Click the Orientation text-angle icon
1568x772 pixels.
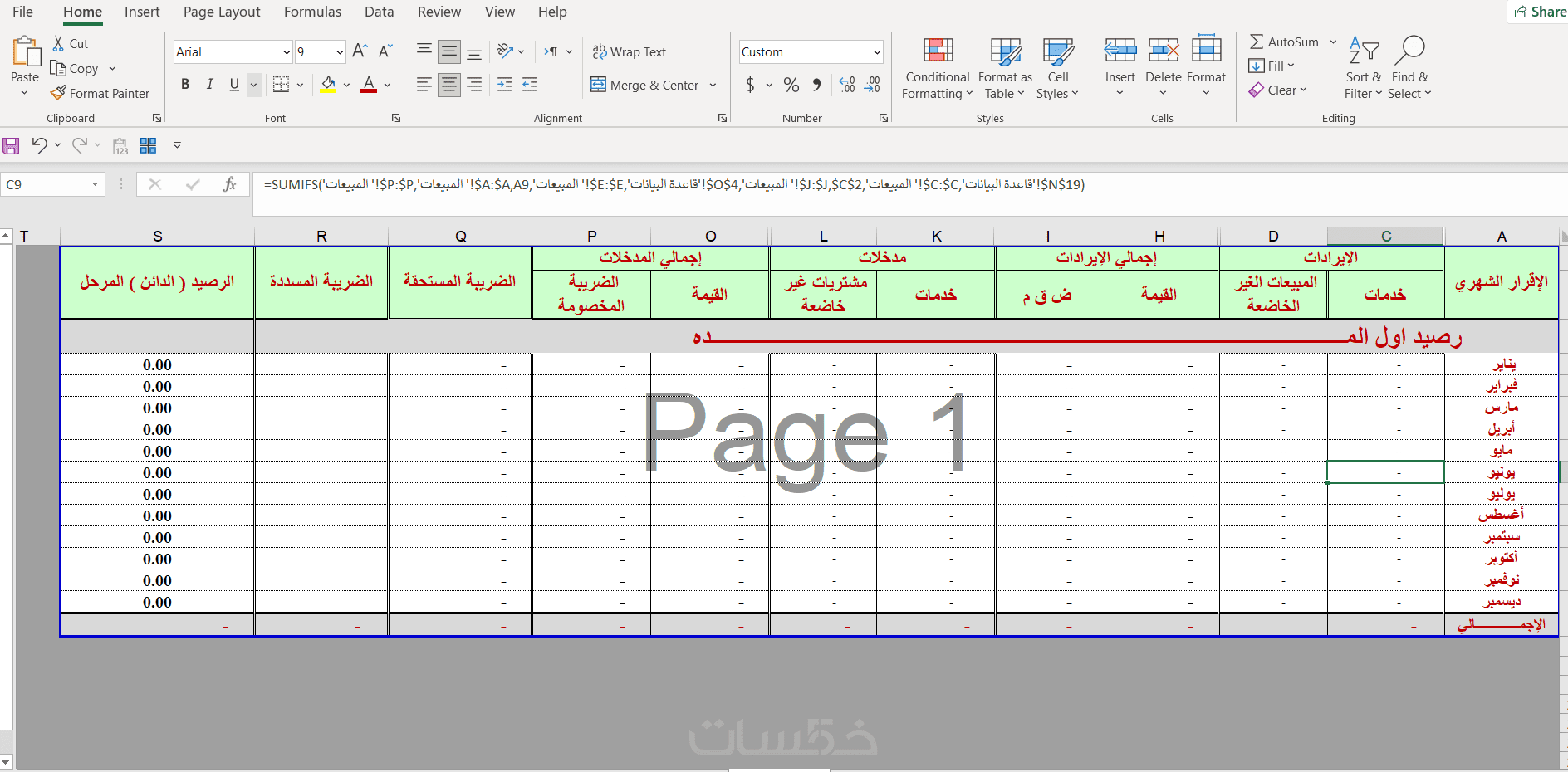coord(505,51)
